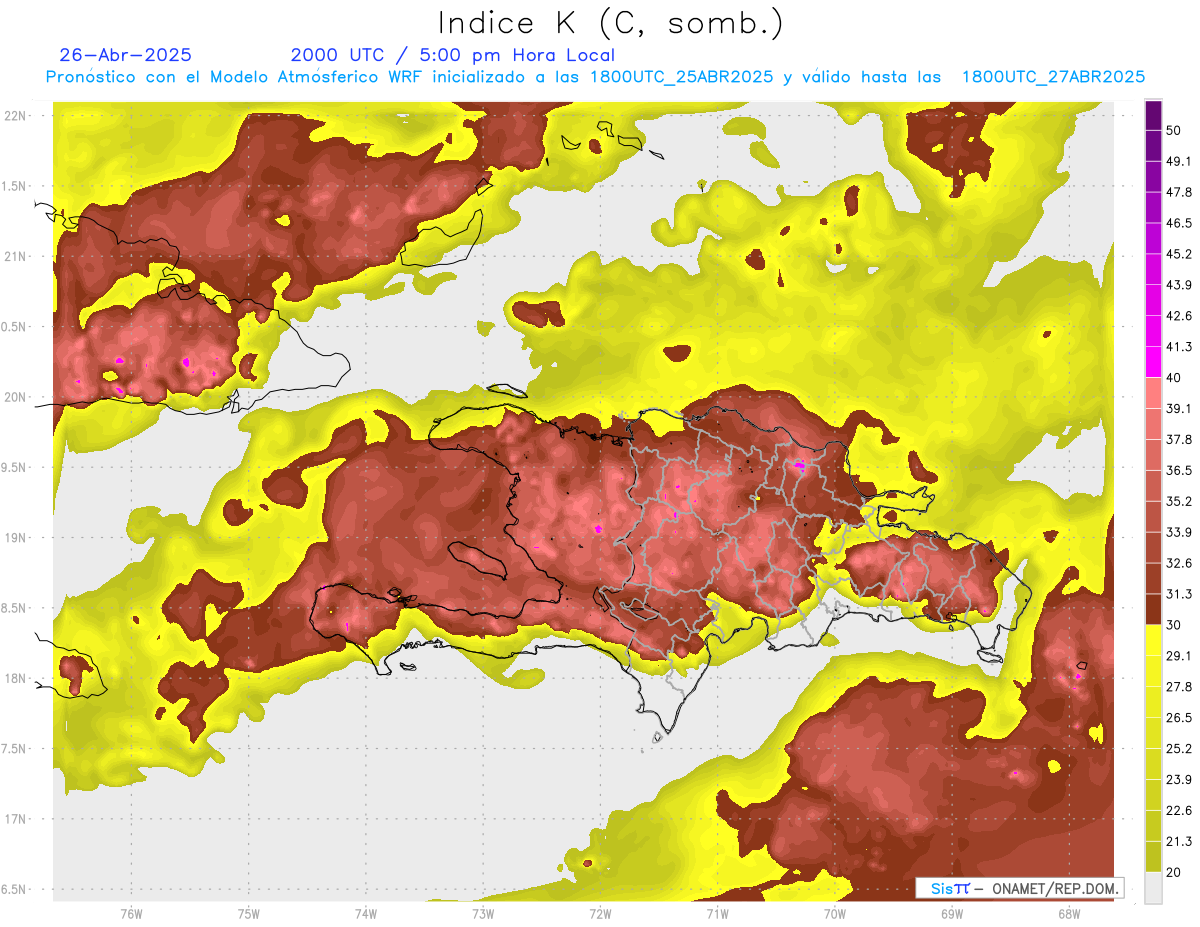Click the valid-until time "1800UTC_27ABR2025"
This screenshot has width=1200, height=927.
click(x=1053, y=77)
